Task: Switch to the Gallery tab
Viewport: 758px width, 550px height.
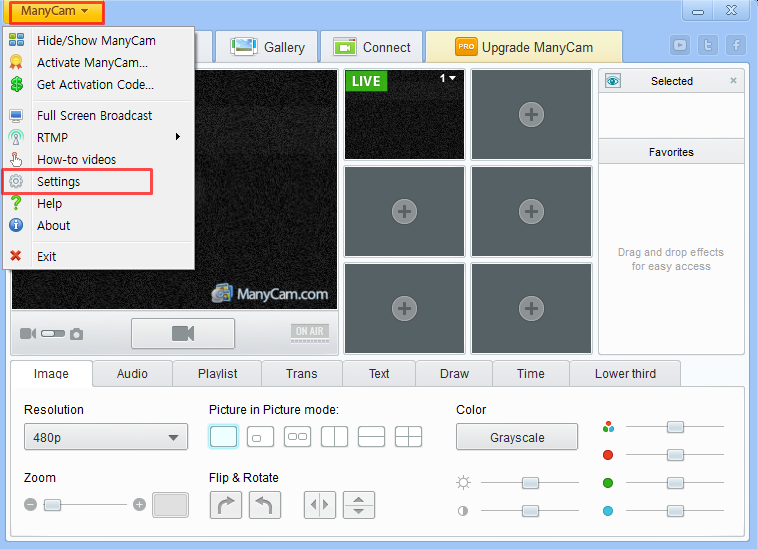Action: pyautogui.click(x=267, y=47)
